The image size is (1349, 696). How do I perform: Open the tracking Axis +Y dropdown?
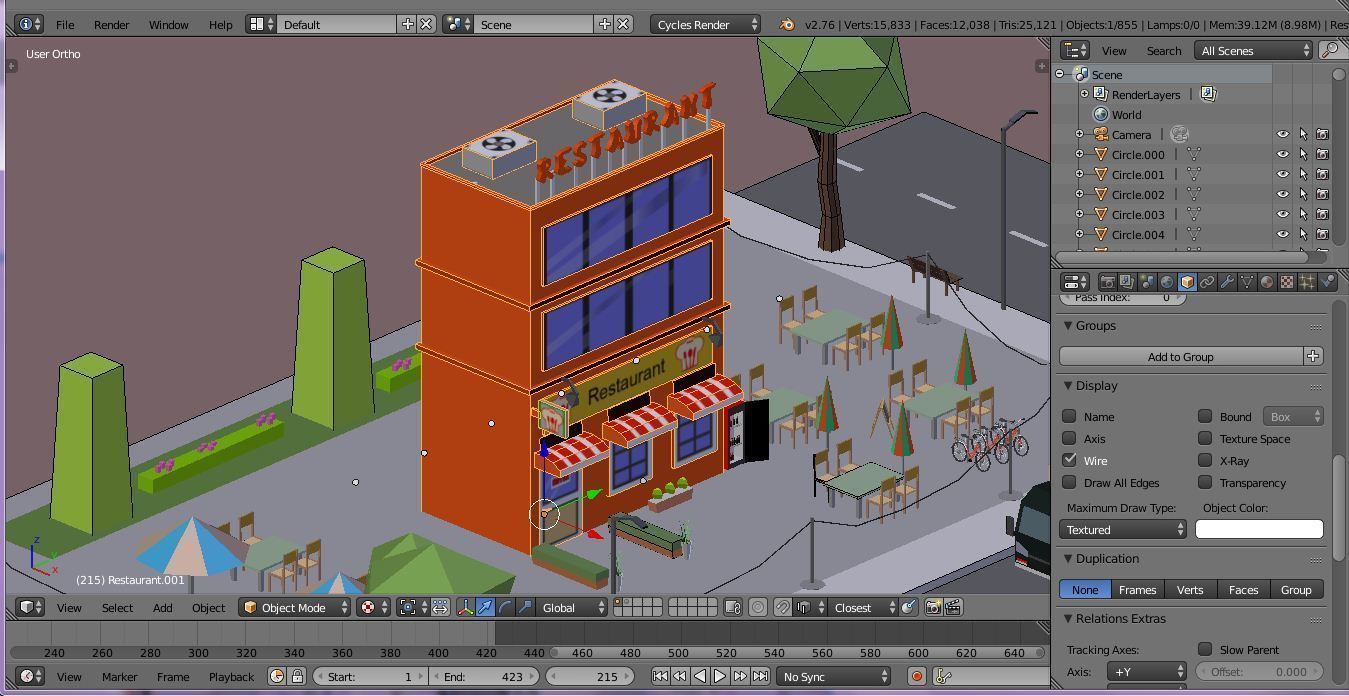click(1146, 671)
